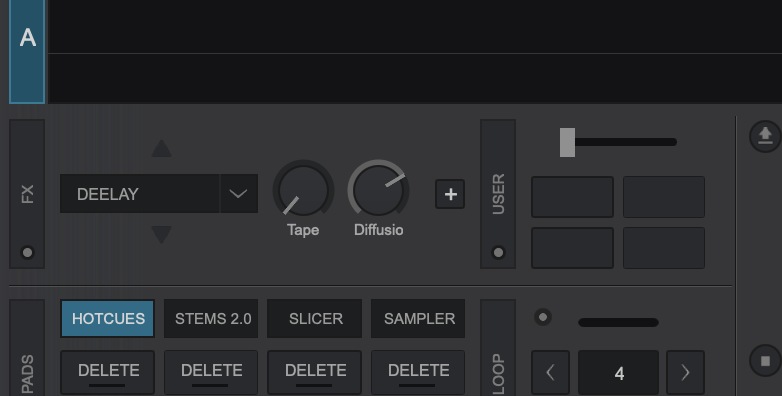
Task: Toggle the loop enable dot
Action: point(543,317)
